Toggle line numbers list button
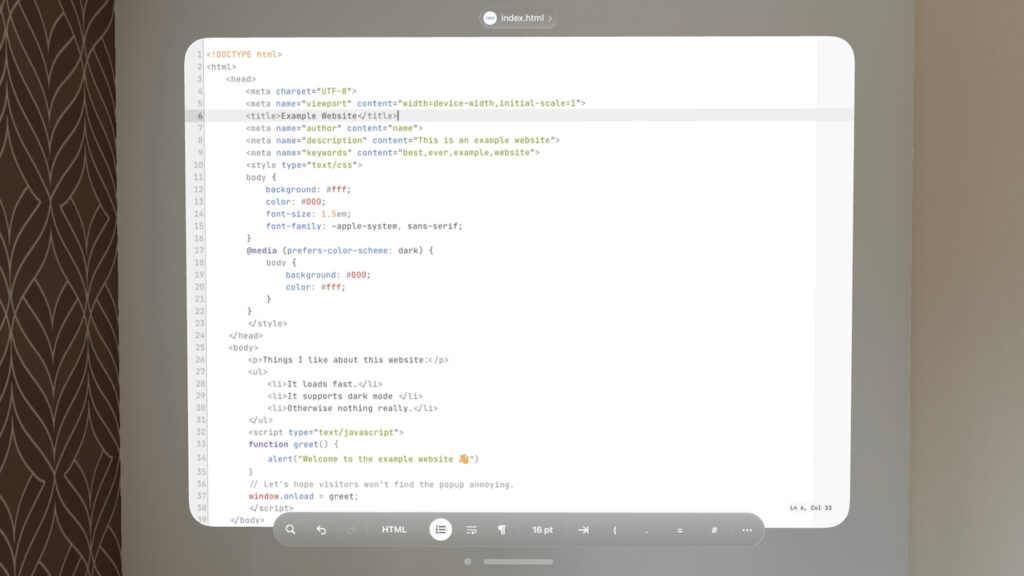 (441, 530)
